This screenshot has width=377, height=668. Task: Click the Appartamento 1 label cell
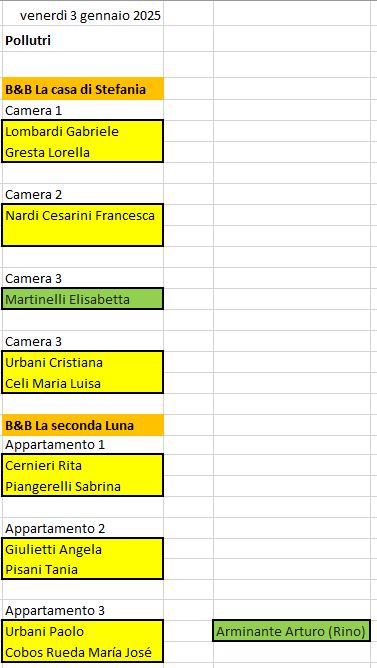[x=82, y=445]
